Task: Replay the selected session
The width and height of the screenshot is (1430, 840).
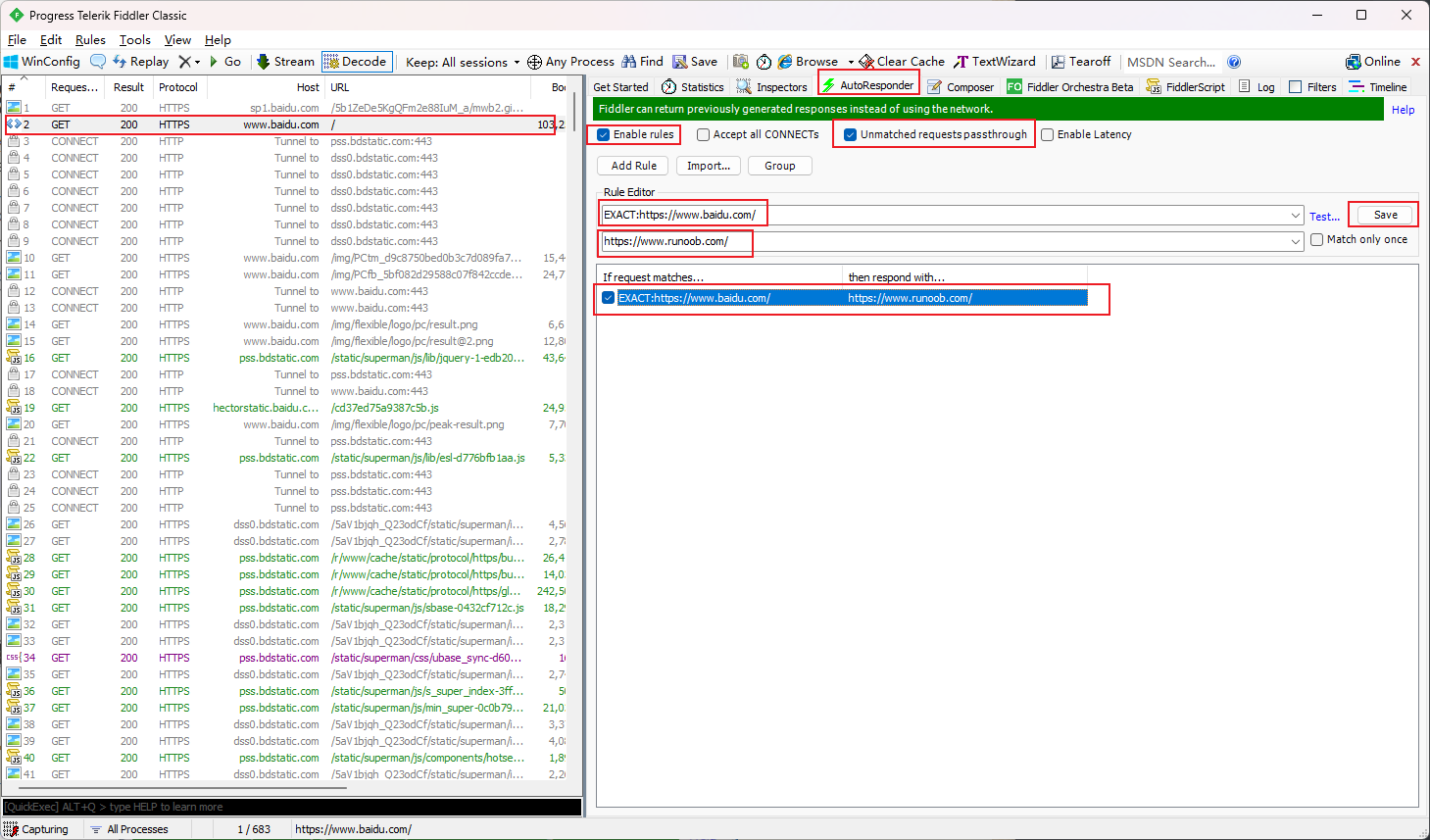Action: [x=141, y=62]
